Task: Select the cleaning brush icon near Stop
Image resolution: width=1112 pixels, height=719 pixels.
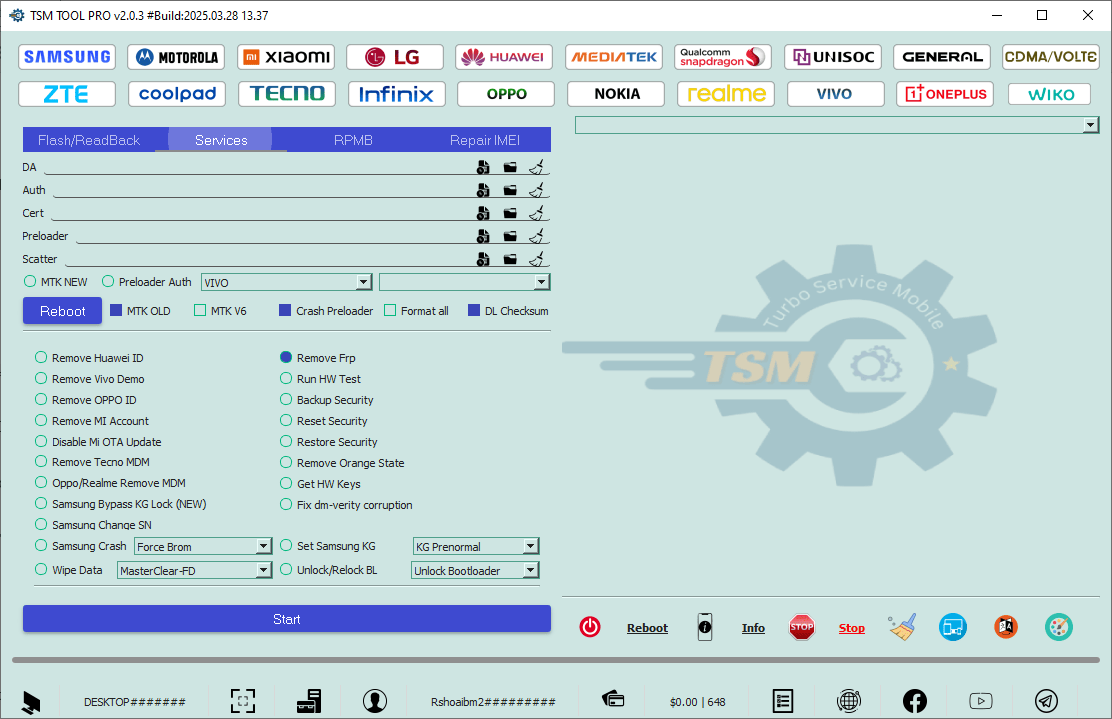Action: pos(901,627)
